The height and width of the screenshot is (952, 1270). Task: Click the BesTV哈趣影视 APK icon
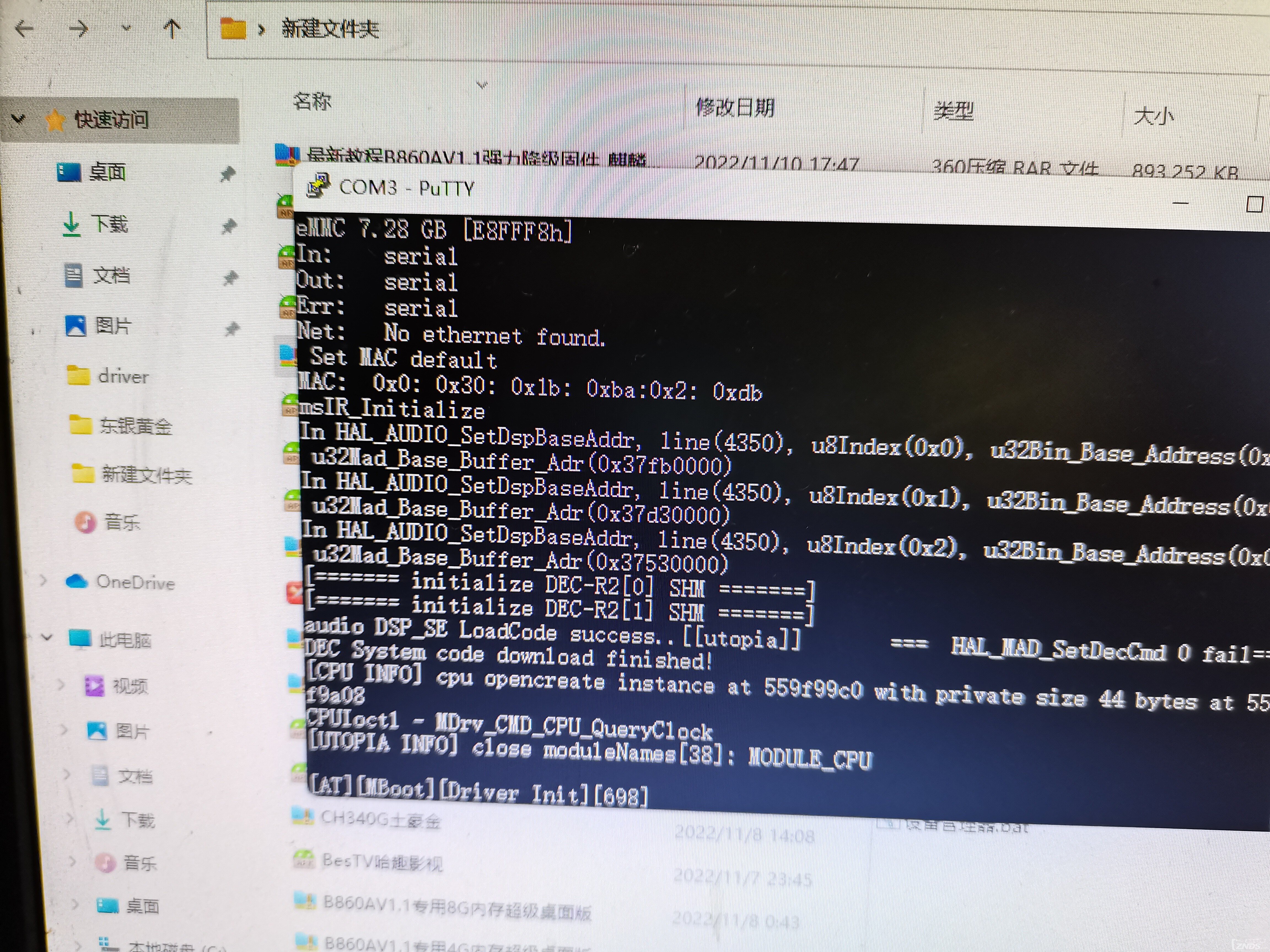[x=304, y=859]
